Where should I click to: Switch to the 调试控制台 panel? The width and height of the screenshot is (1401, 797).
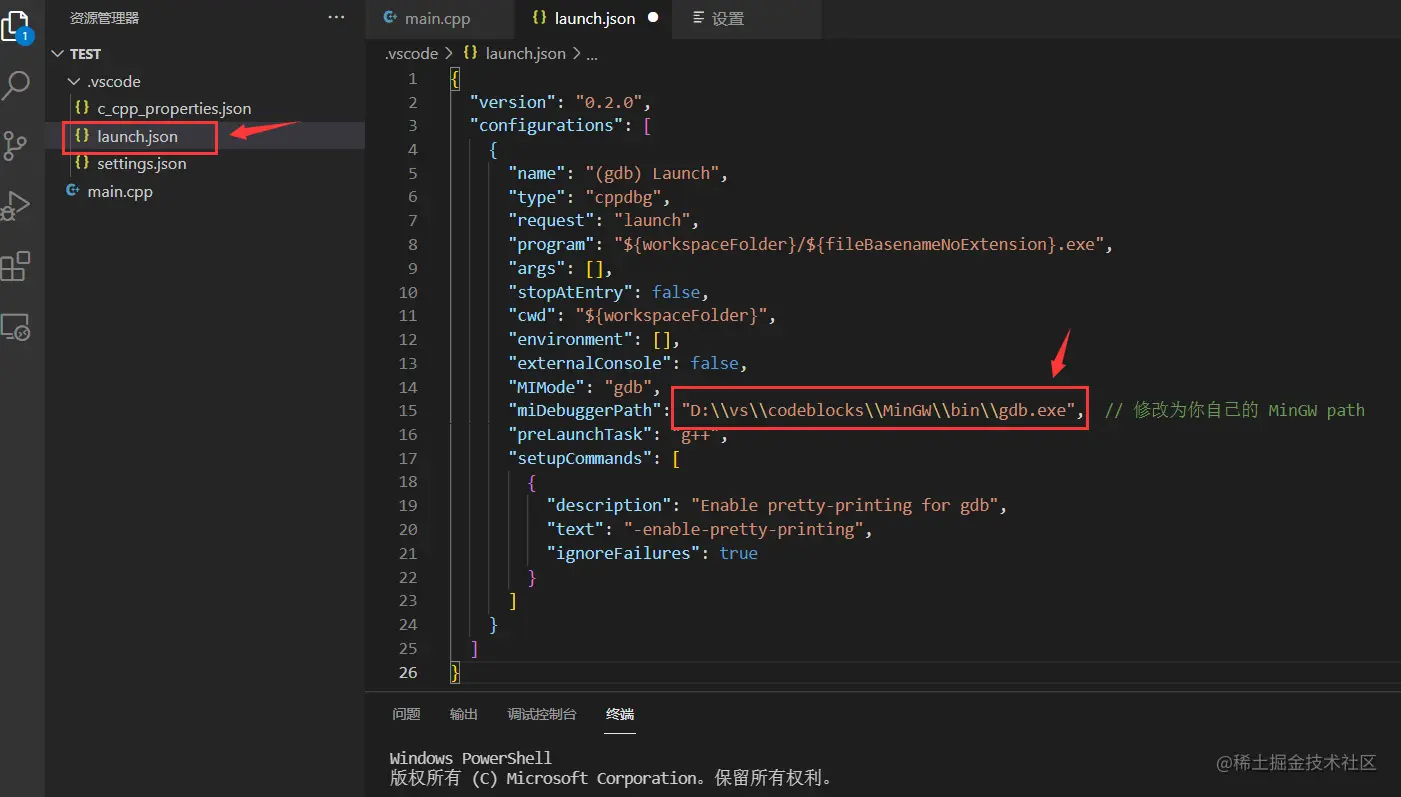542,714
